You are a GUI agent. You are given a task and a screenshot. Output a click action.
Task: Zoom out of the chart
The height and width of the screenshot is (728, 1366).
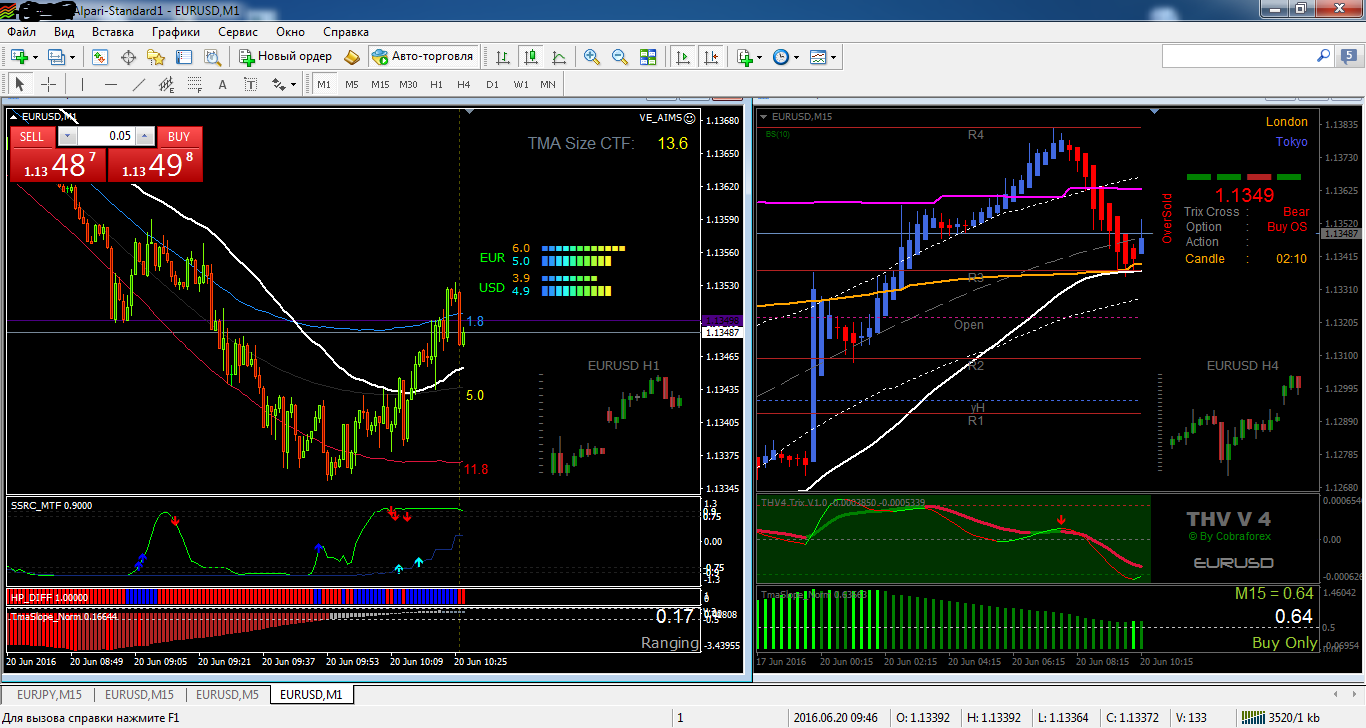coord(620,57)
